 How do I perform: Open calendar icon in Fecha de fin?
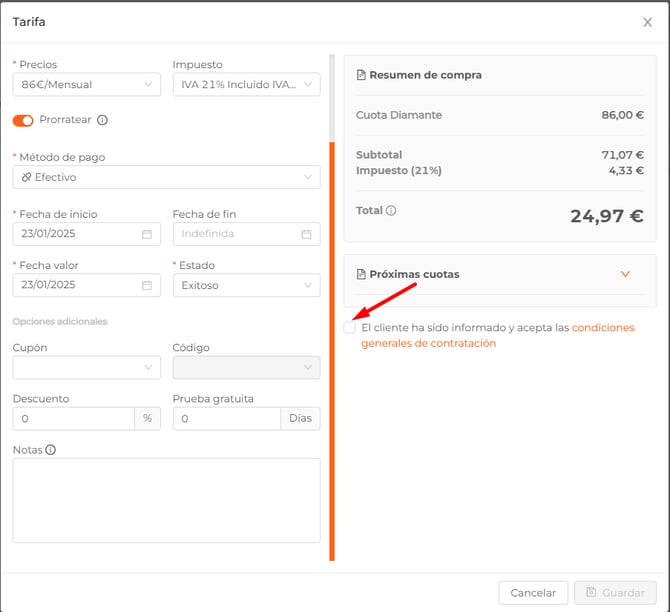pyautogui.click(x=307, y=234)
